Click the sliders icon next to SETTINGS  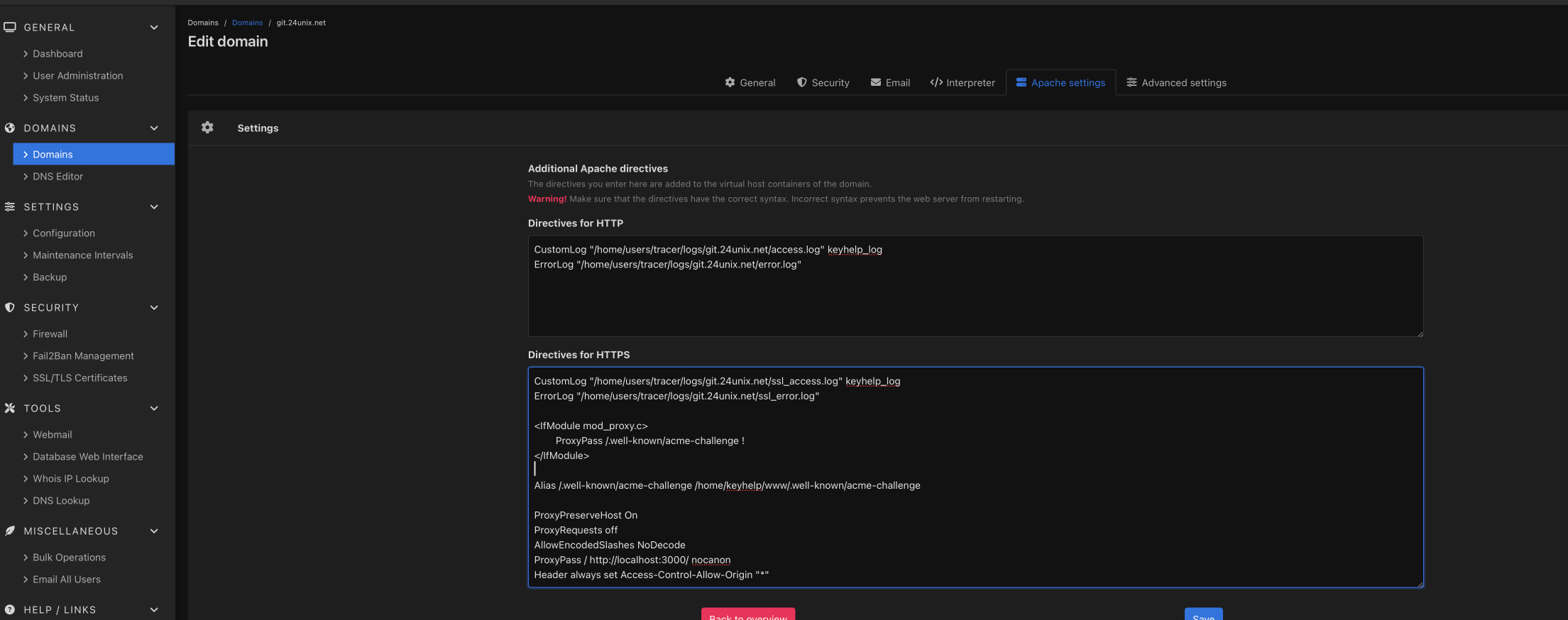tap(10, 207)
